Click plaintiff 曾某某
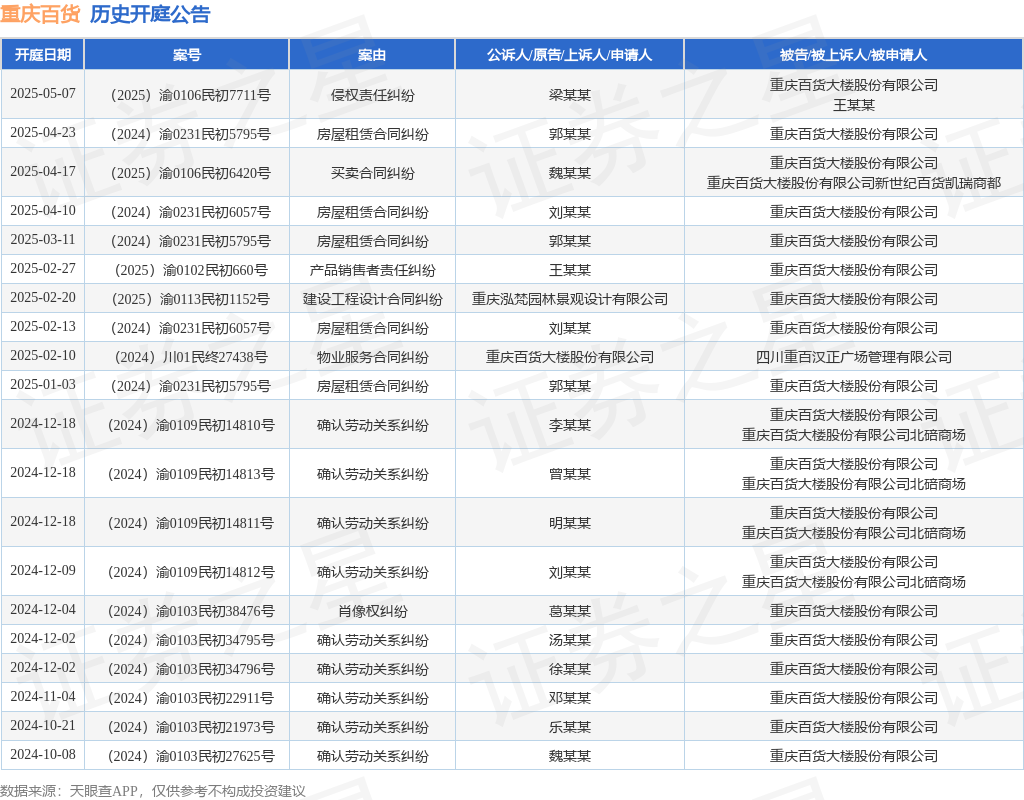 (569, 474)
